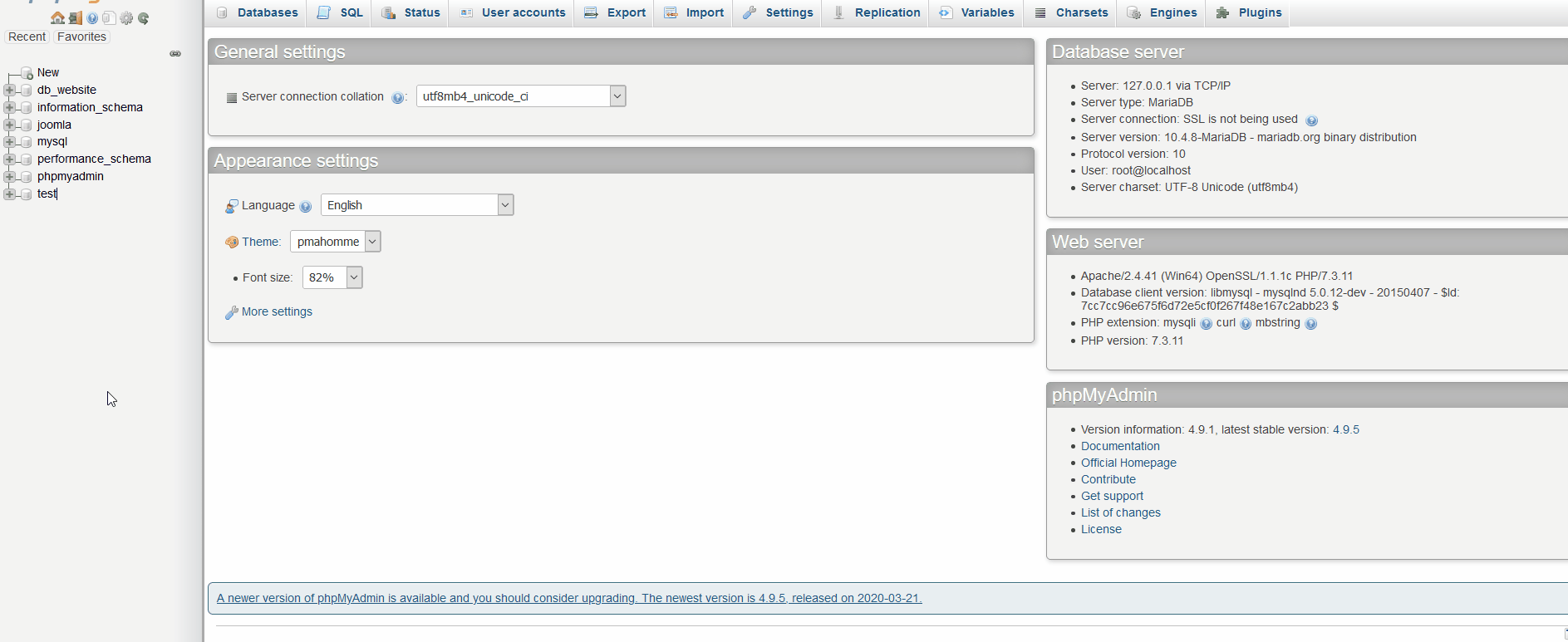Click the db_website database icon

pos(27,91)
